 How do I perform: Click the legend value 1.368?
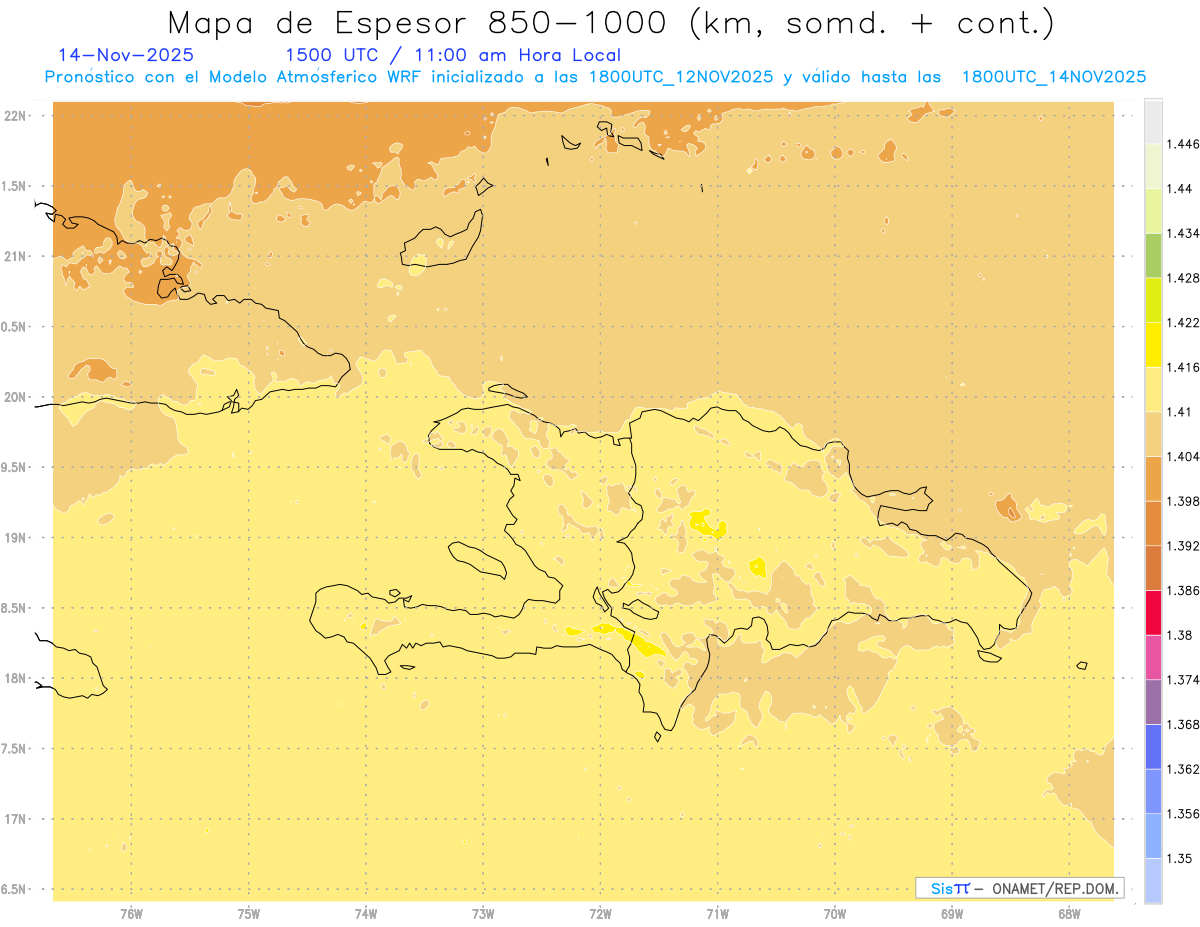tap(1183, 724)
